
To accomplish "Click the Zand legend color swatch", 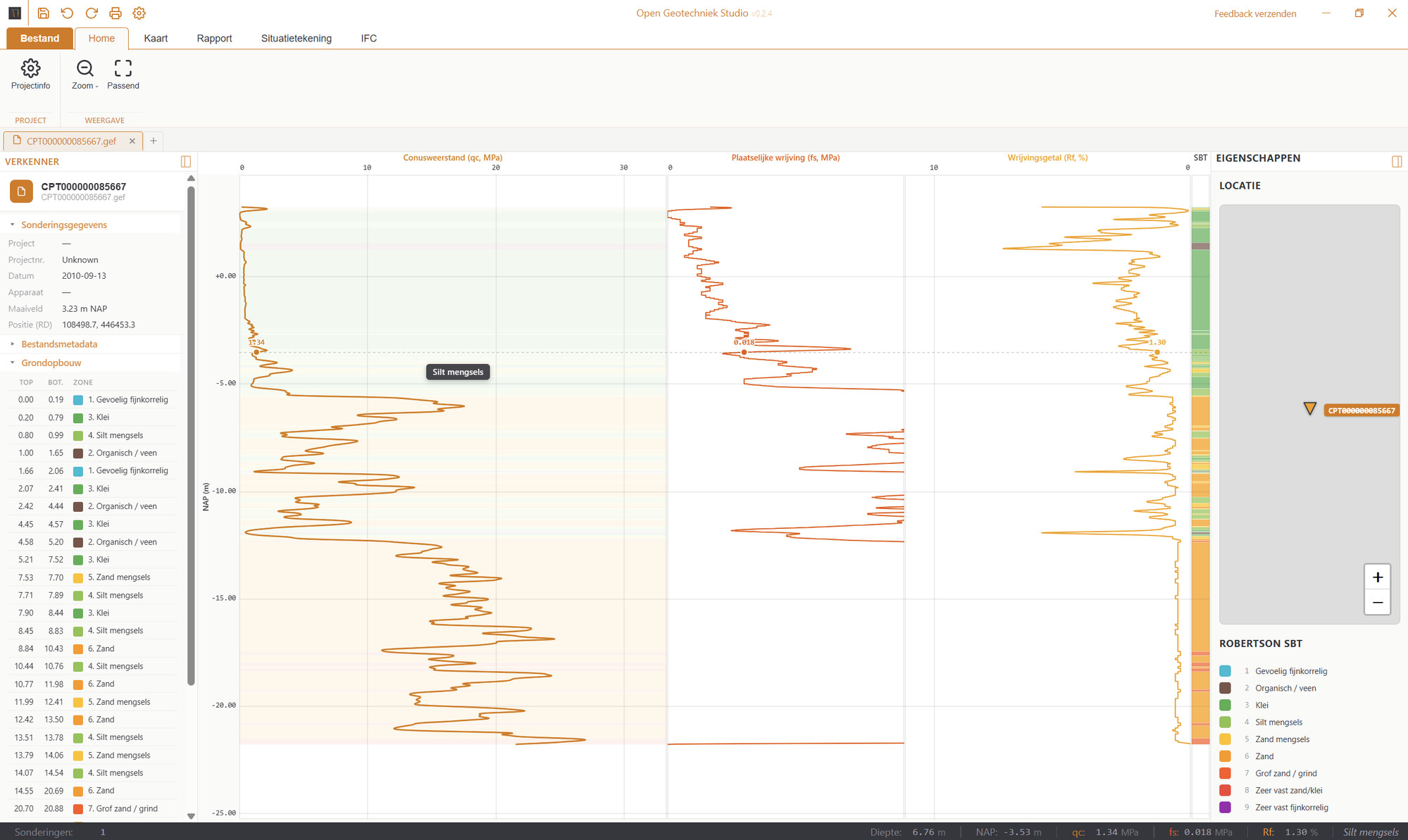I will tap(1226, 756).
